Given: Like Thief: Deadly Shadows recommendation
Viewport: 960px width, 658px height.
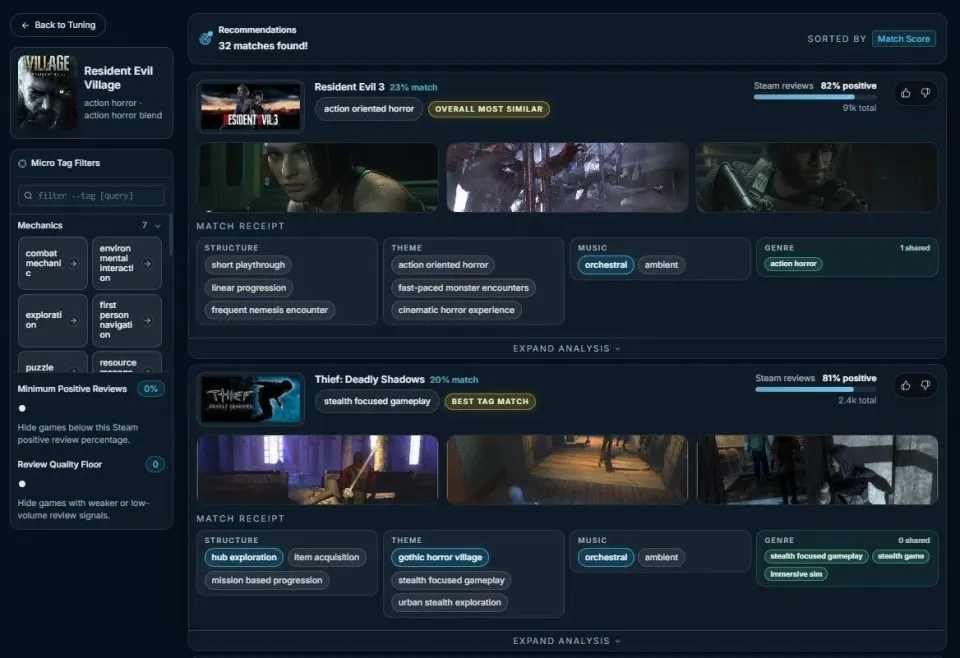Looking at the screenshot, I should (x=906, y=386).
